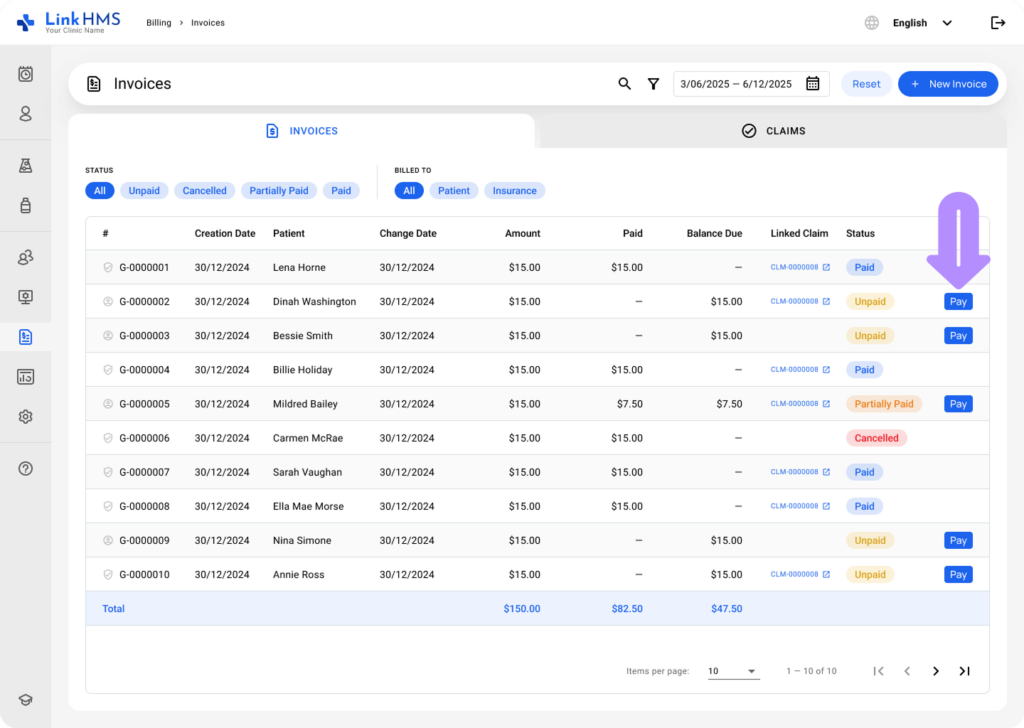Click the Balance Due column header
Viewport: 1024px width, 728px height.
[714, 233]
